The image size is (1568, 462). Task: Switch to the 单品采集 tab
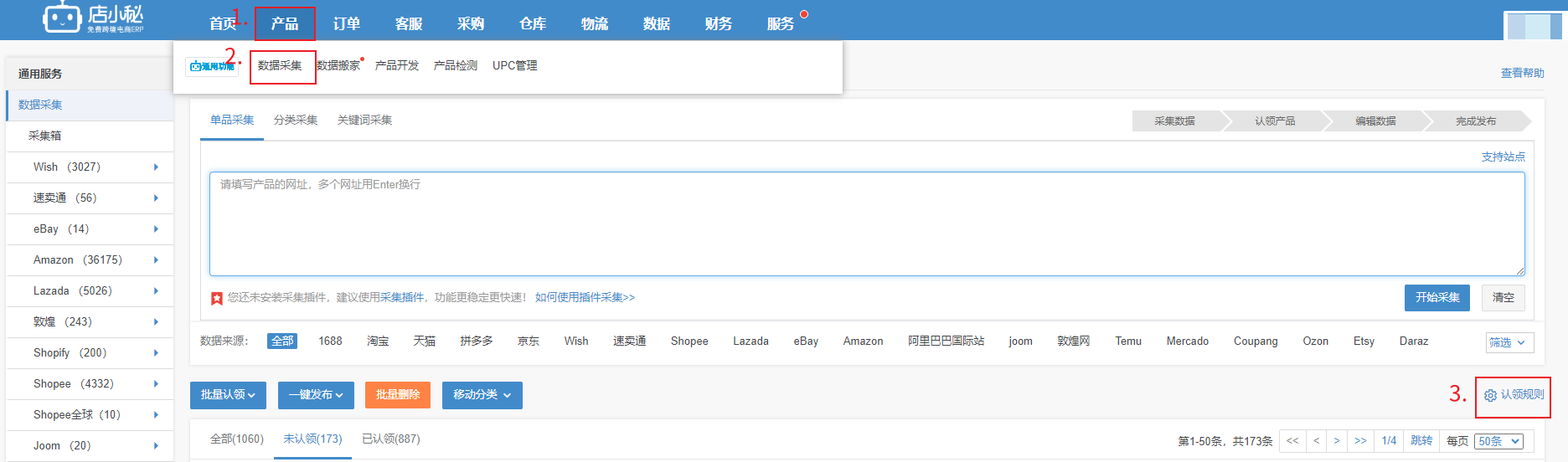coord(232,121)
